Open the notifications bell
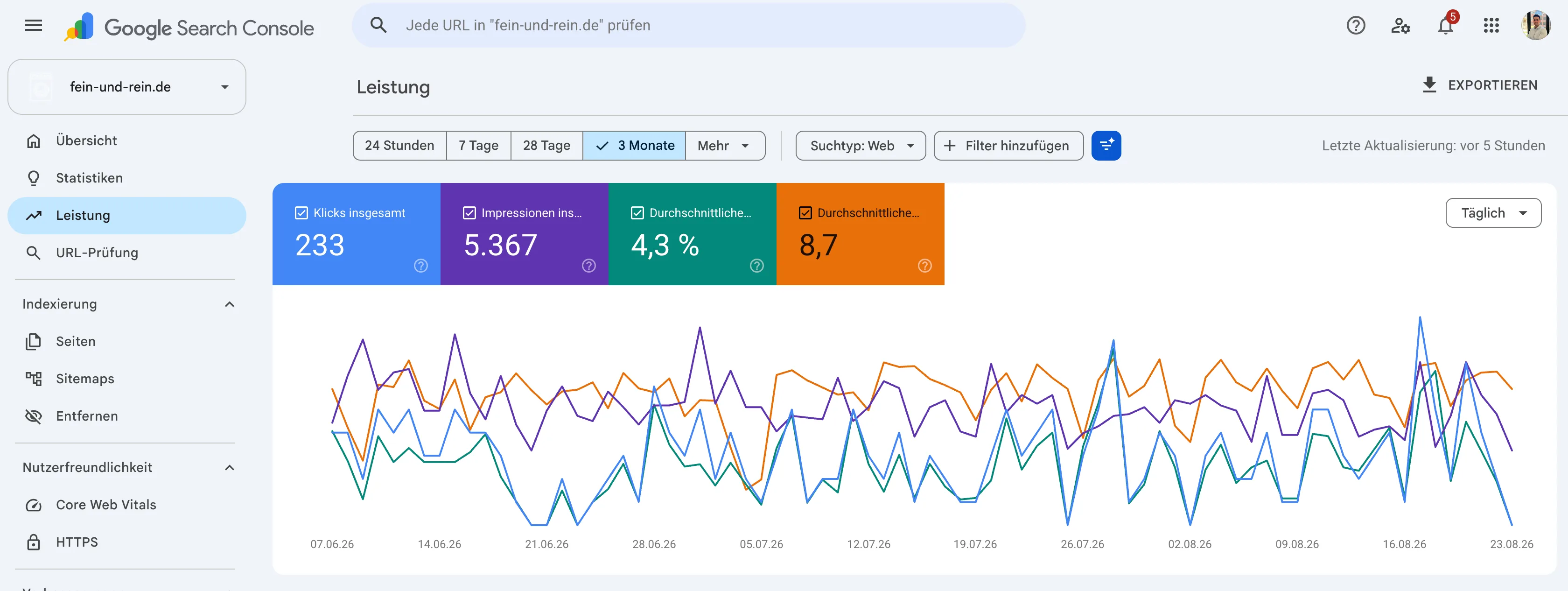Image resolution: width=1568 pixels, height=591 pixels. click(1446, 26)
